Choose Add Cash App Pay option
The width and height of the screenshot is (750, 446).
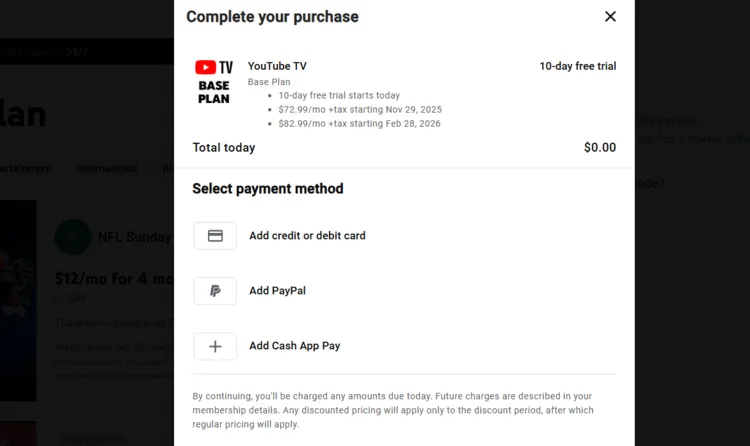pyautogui.click(x=294, y=346)
